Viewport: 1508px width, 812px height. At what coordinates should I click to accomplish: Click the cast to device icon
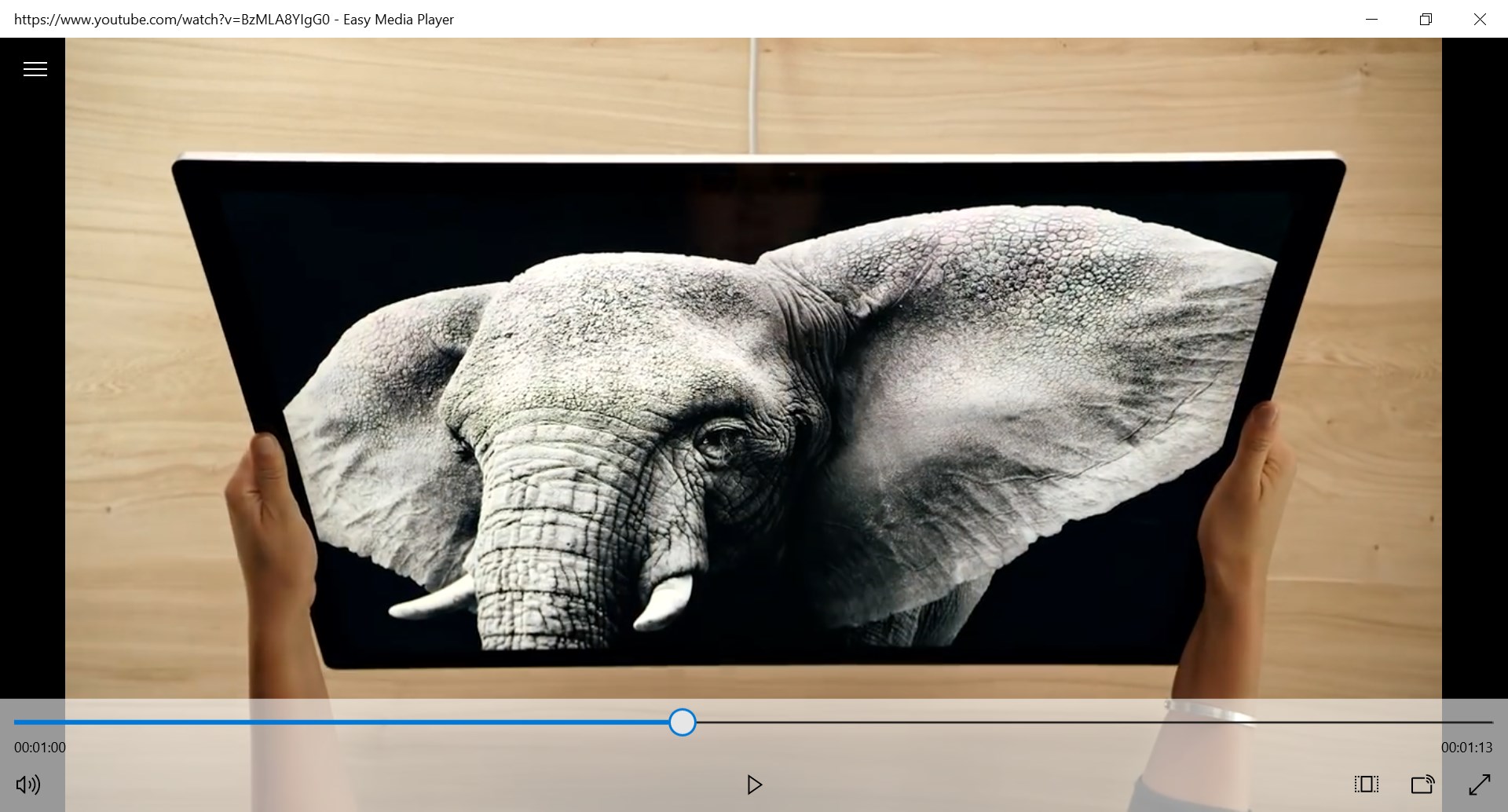(1423, 784)
